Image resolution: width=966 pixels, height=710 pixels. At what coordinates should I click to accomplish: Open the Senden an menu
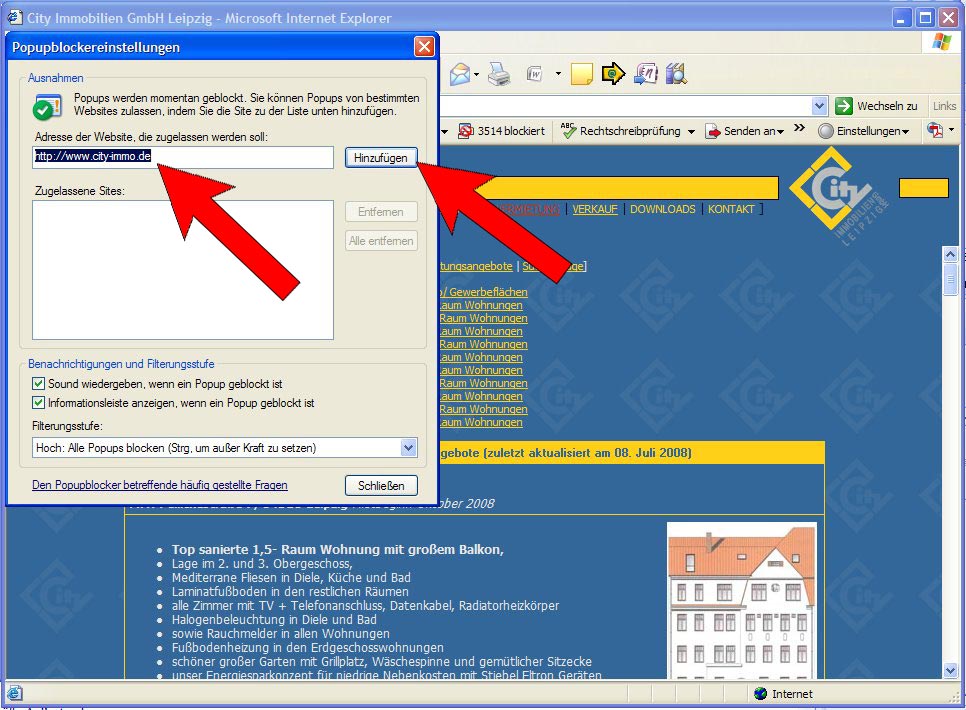coord(745,131)
